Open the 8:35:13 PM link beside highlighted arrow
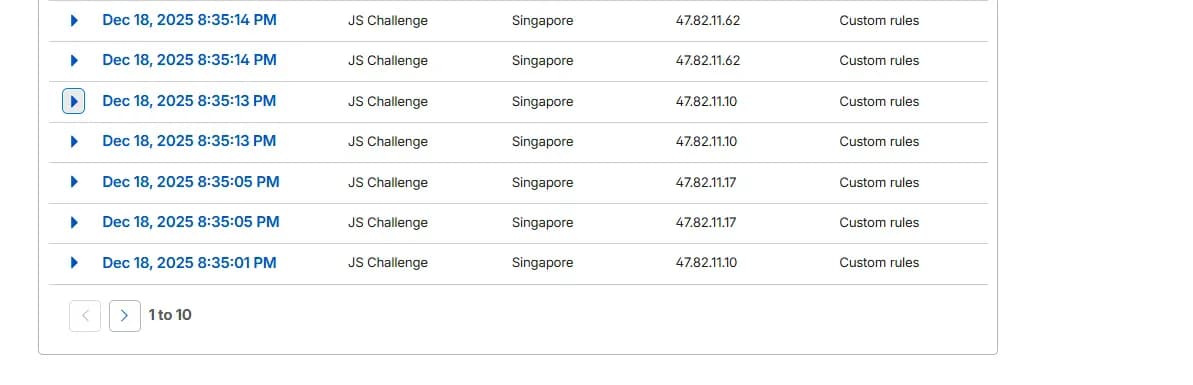The width and height of the screenshot is (1193, 385). [x=189, y=101]
